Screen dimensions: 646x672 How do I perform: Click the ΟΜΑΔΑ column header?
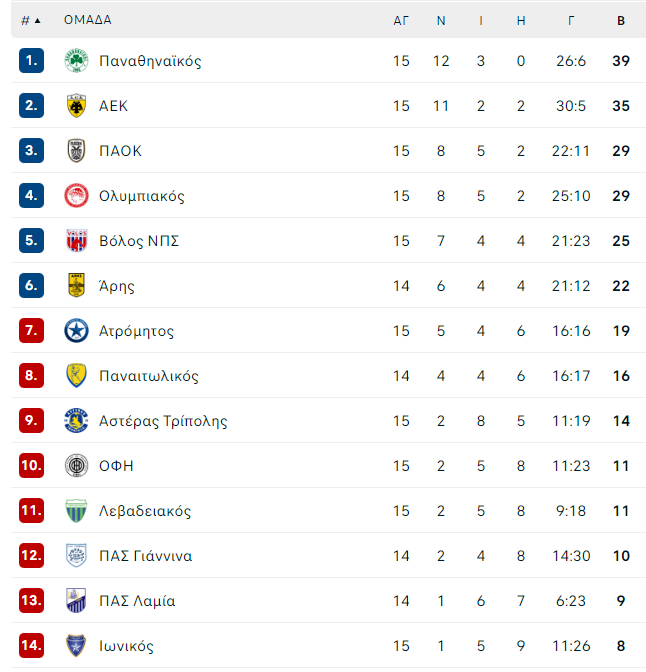coord(87,20)
